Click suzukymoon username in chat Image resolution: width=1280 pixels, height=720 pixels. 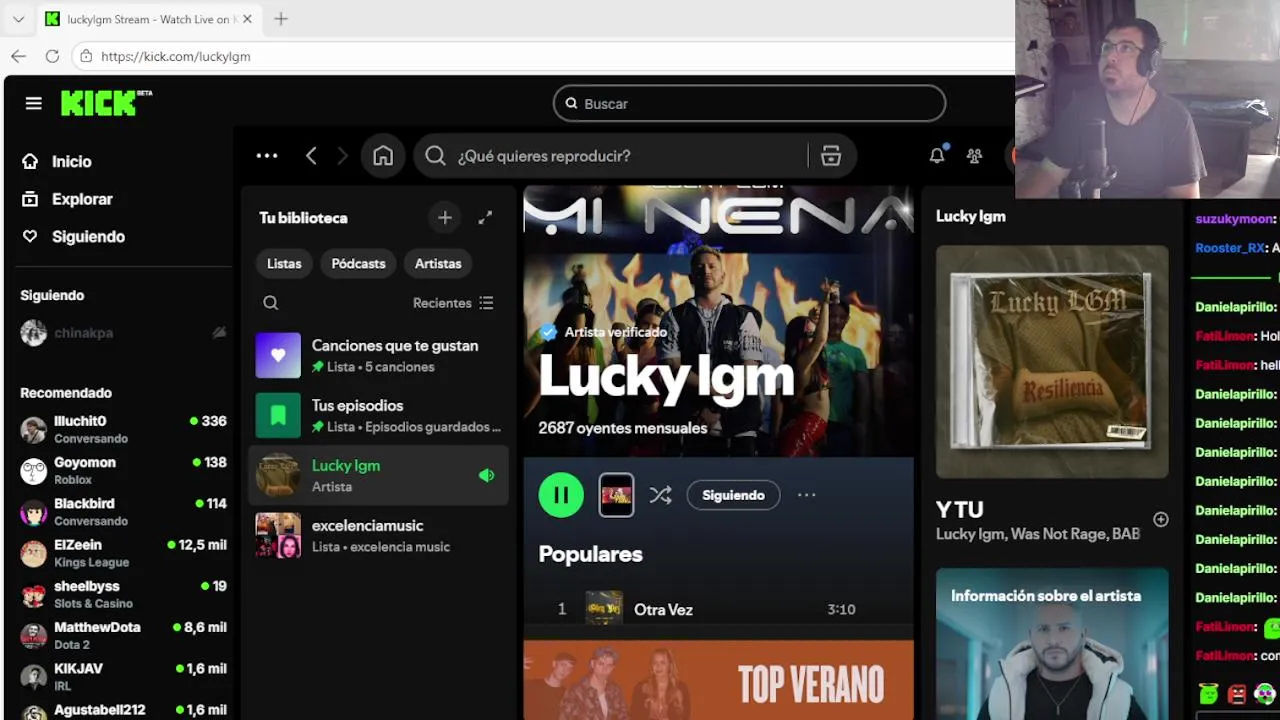(x=1234, y=219)
